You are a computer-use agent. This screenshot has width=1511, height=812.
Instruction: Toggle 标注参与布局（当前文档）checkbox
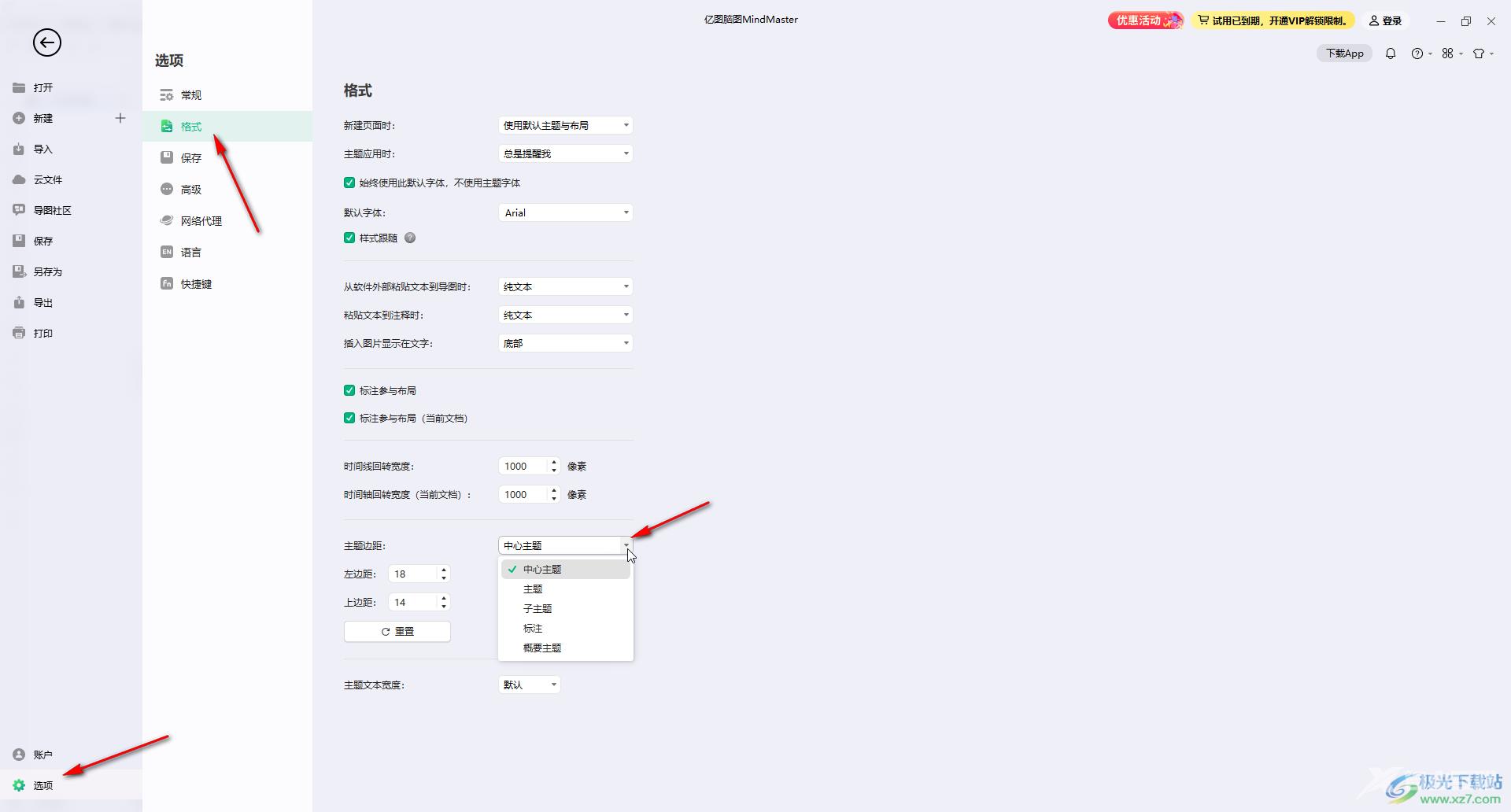click(349, 418)
